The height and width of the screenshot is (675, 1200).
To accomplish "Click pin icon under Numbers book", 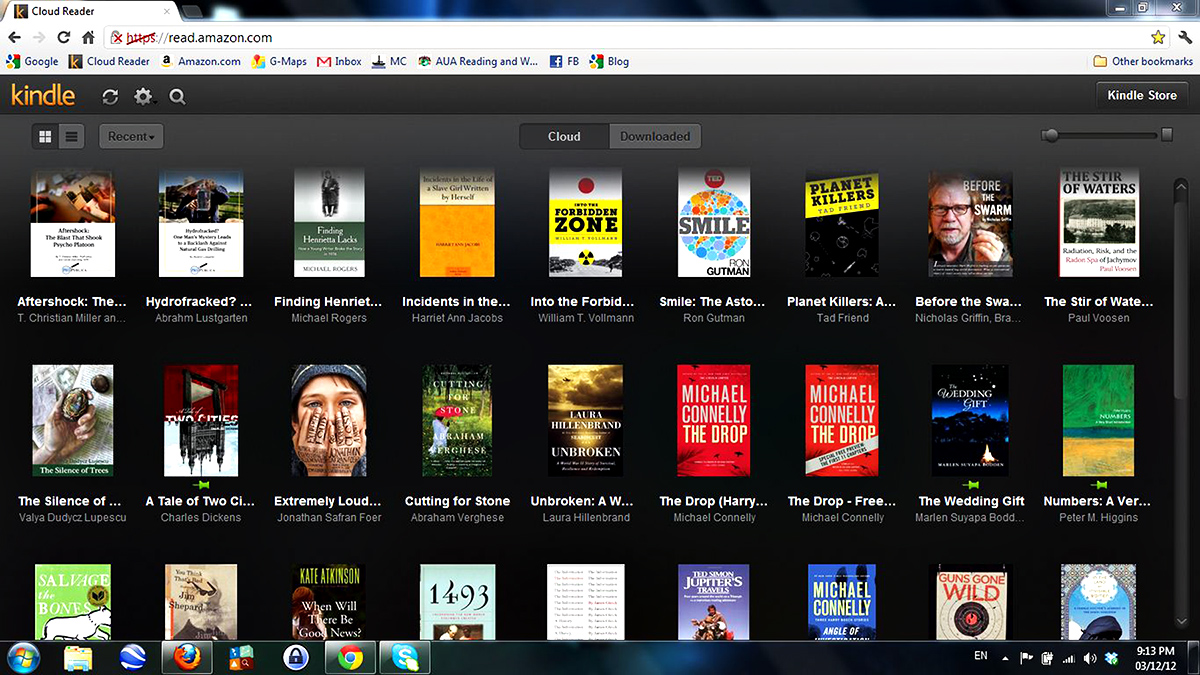I will pyautogui.click(x=1099, y=484).
